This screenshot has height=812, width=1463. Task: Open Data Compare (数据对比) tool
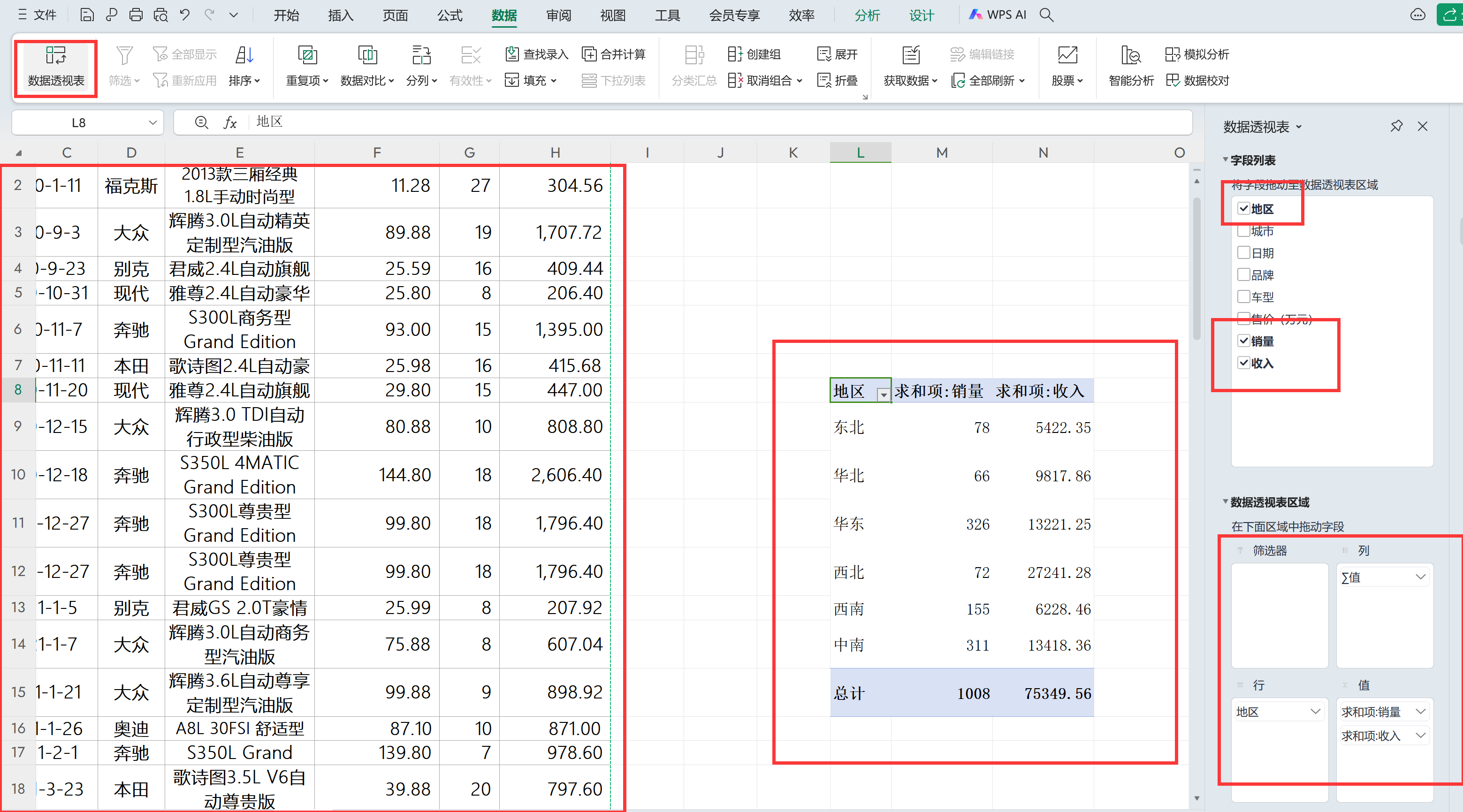pos(367,56)
